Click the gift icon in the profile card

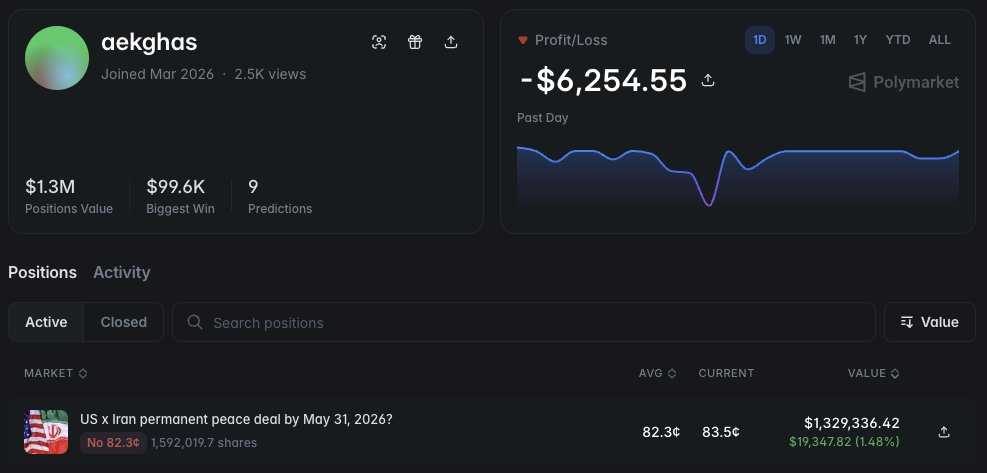click(415, 42)
